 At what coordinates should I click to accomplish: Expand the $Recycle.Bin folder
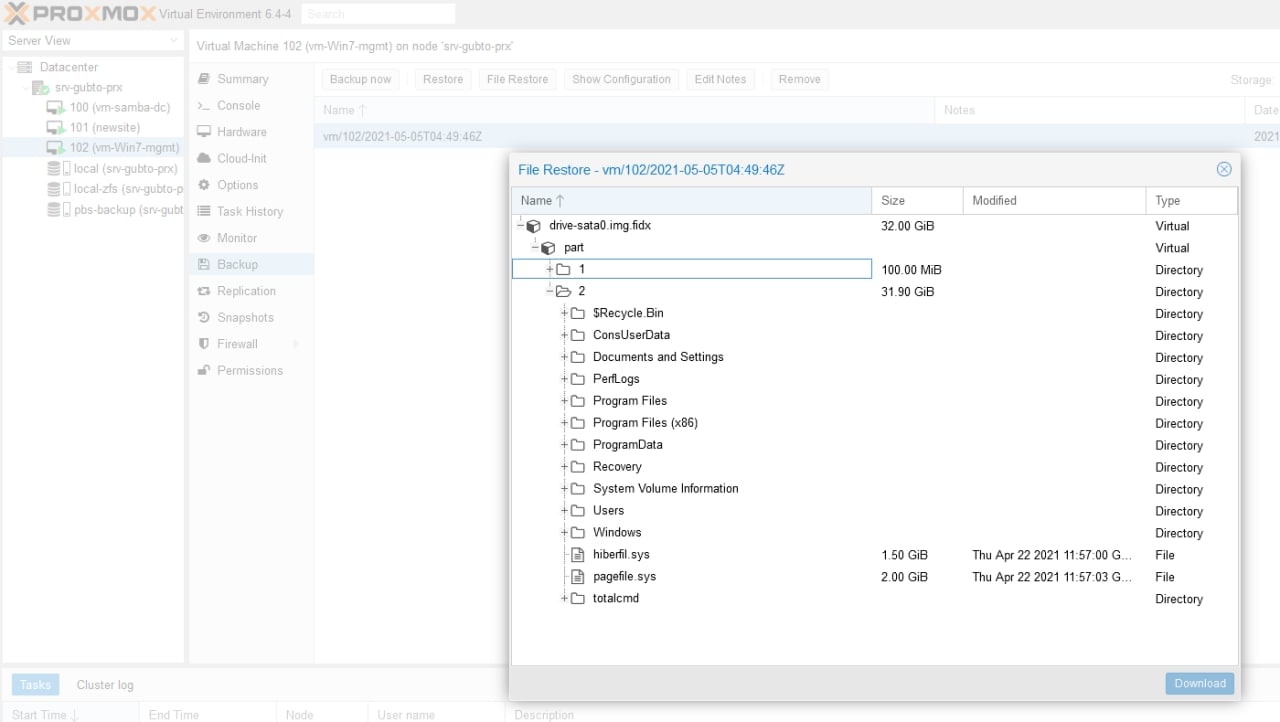tap(565, 313)
